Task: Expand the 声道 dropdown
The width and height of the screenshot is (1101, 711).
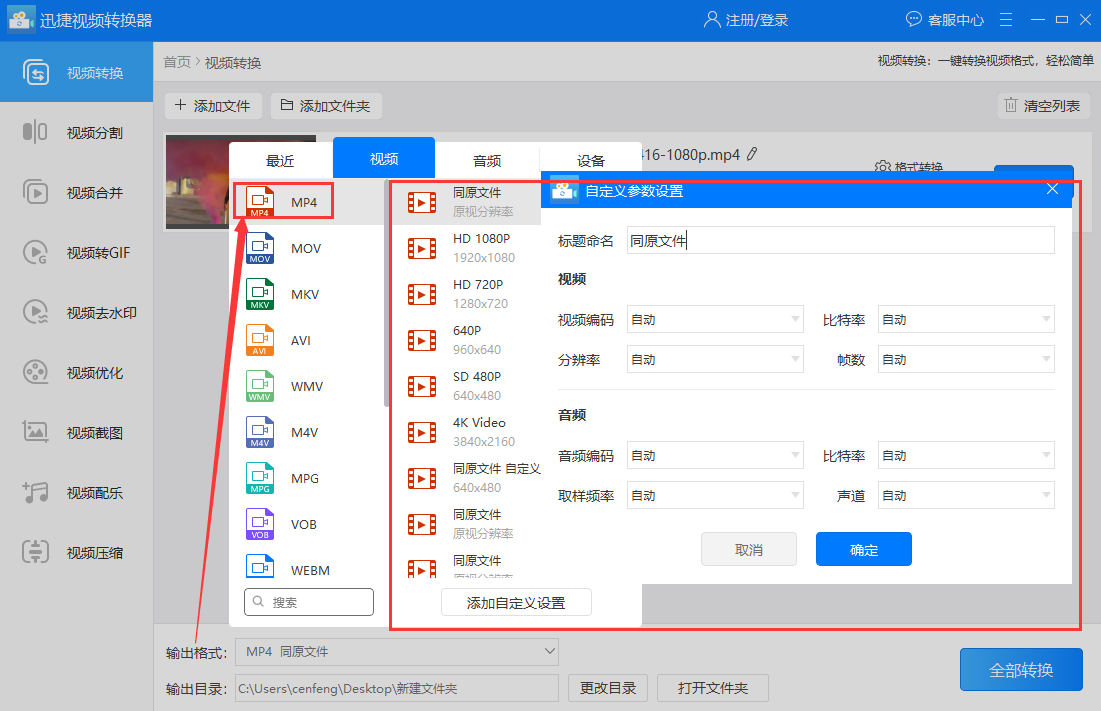Action: pyautogui.click(x=966, y=496)
